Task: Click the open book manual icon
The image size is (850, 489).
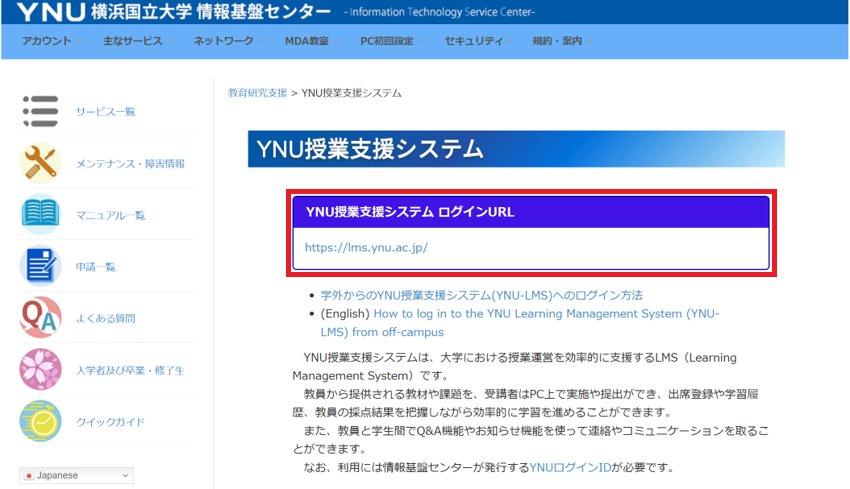Action: (41, 214)
